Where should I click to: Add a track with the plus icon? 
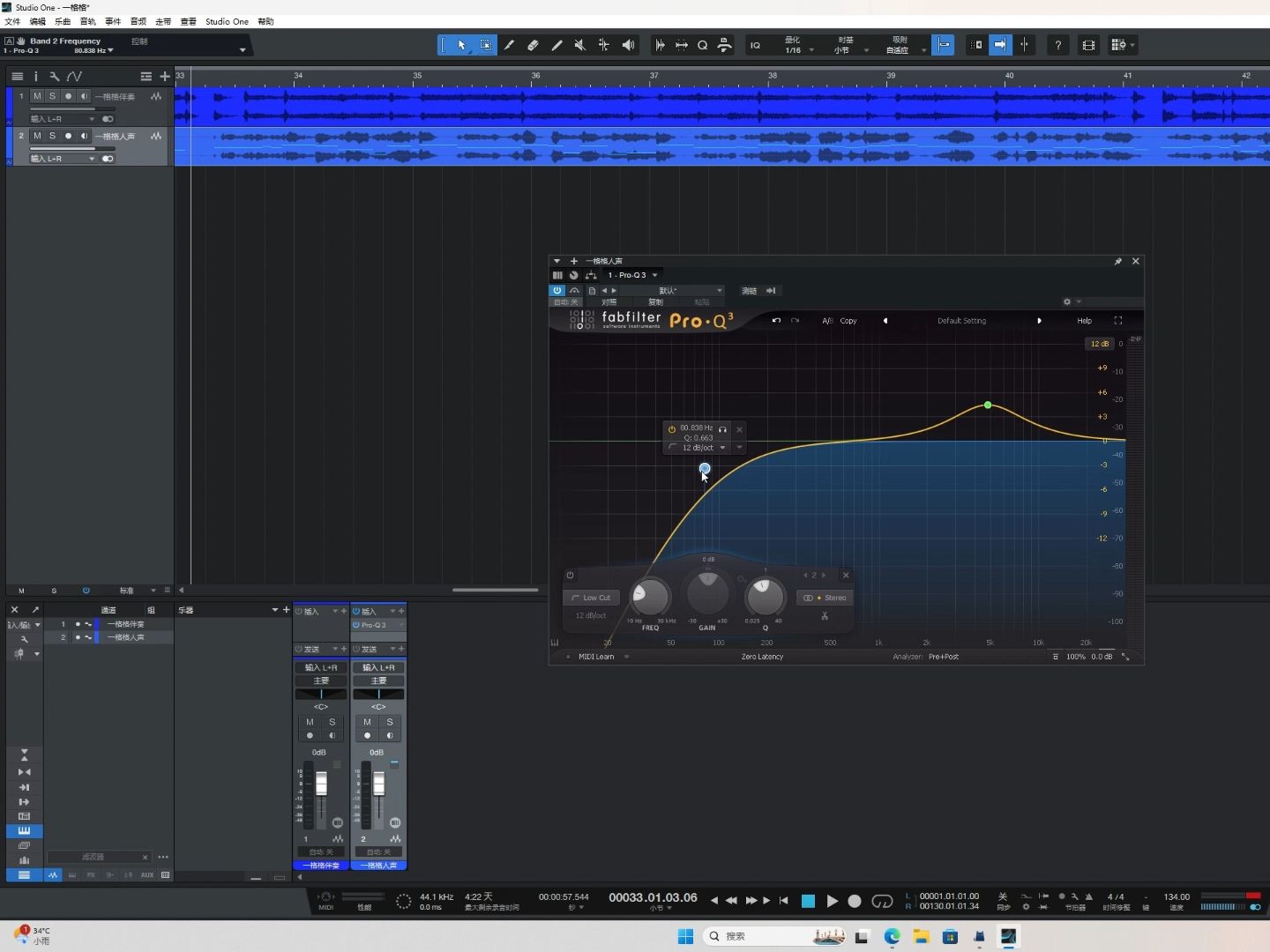(164, 77)
